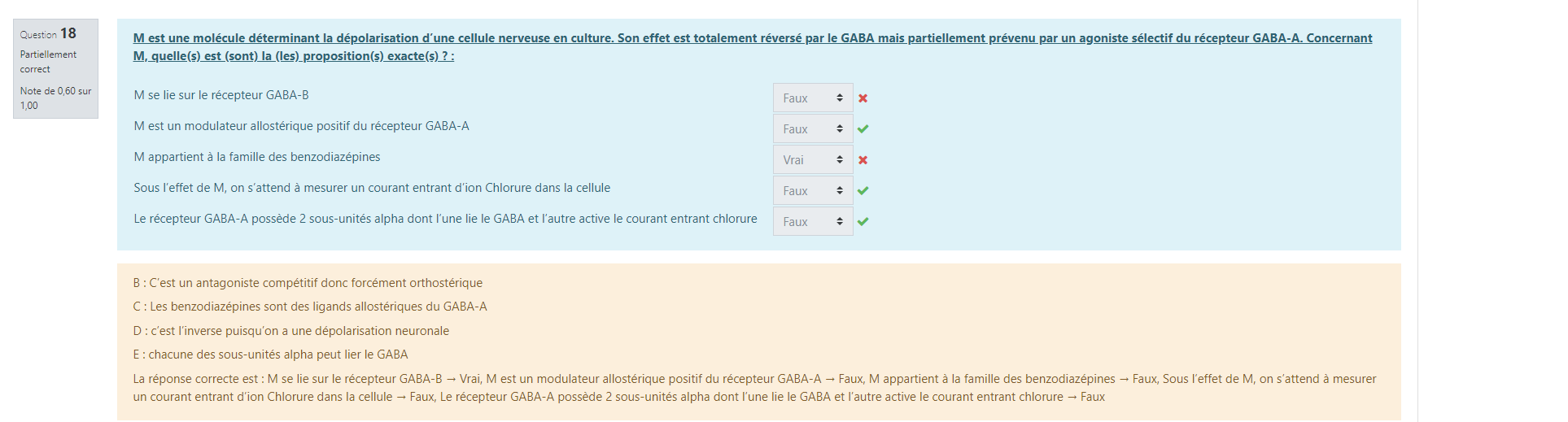Image resolution: width=1568 pixels, height=422 pixels.
Task: Click the green checkmark beside the sous-unités alpha statement
Action: [x=863, y=221]
